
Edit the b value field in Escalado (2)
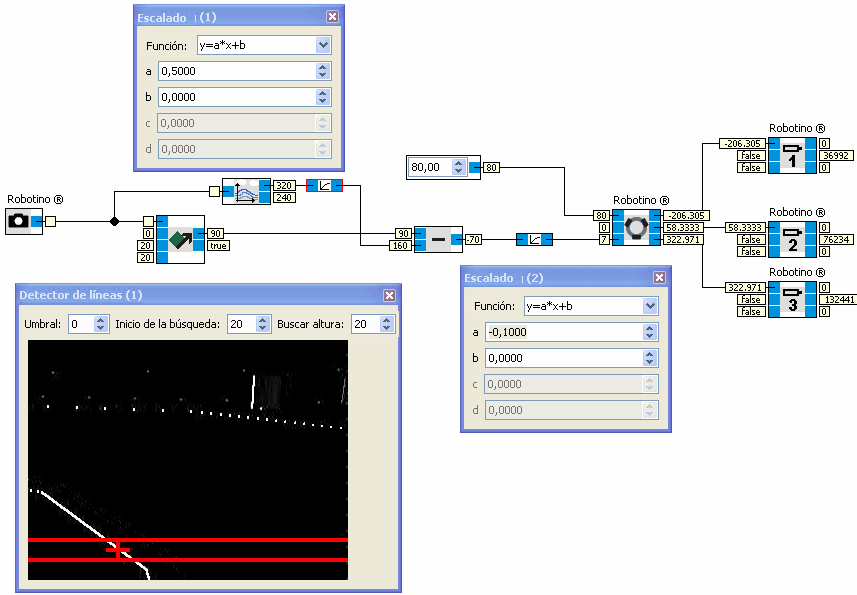click(560, 358)
